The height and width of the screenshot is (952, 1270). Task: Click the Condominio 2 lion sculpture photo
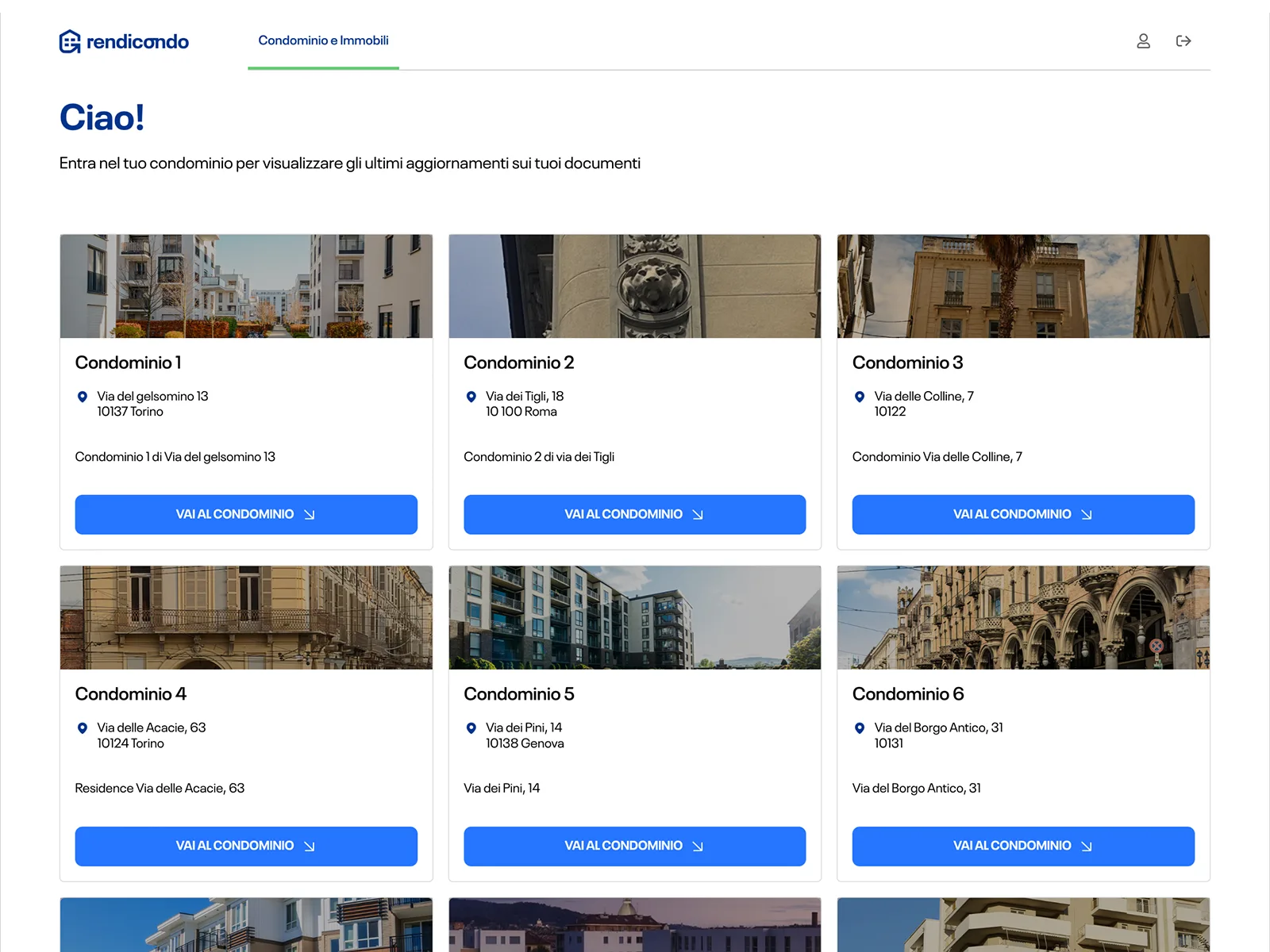coord(634,286)
